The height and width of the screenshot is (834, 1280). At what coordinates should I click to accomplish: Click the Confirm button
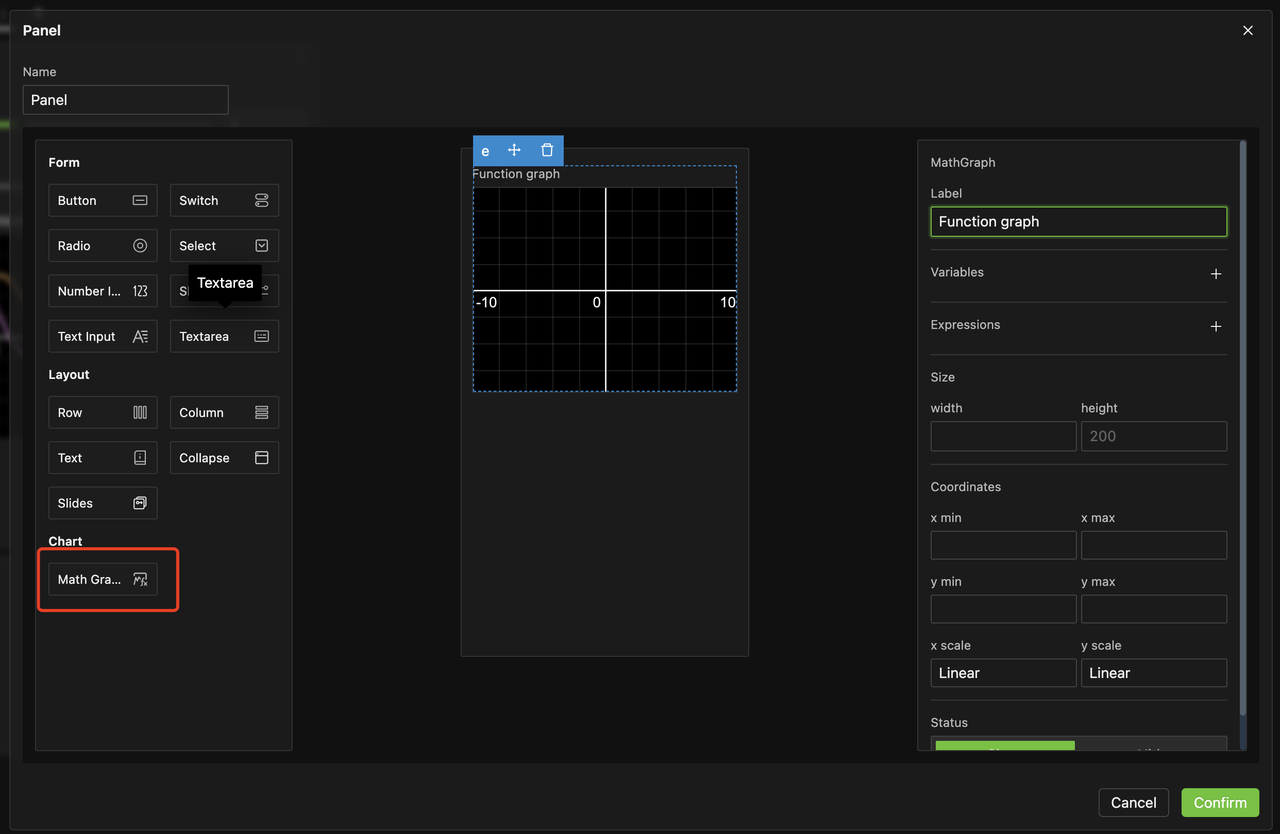coord(1219,802)
